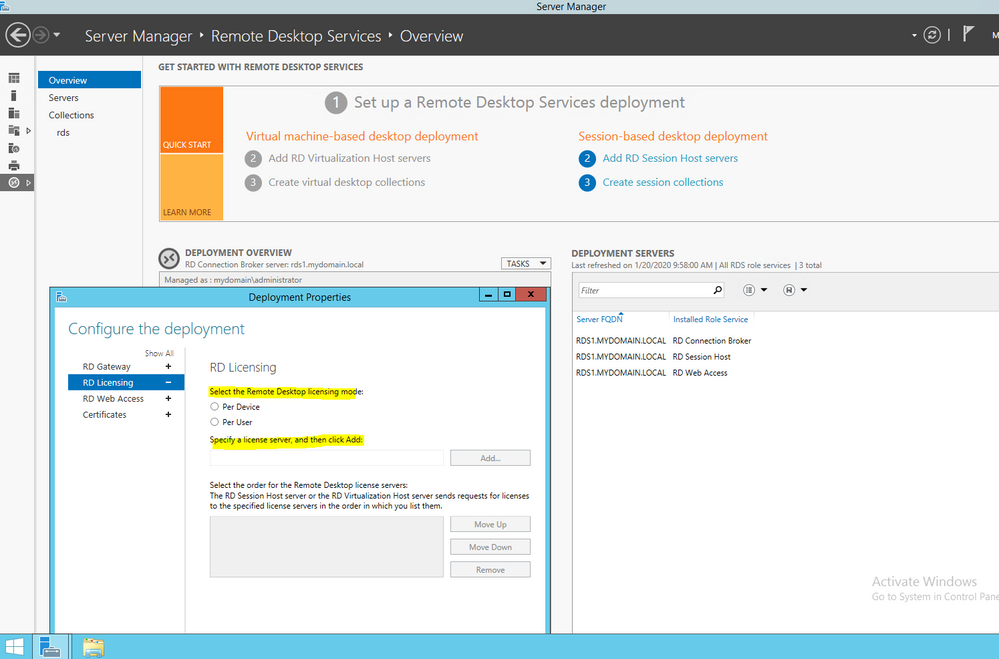The height and width of the screenshot is (659, 999).
Task: Sort by the Server FQDN column header
Action: click(x=600, y=319)
